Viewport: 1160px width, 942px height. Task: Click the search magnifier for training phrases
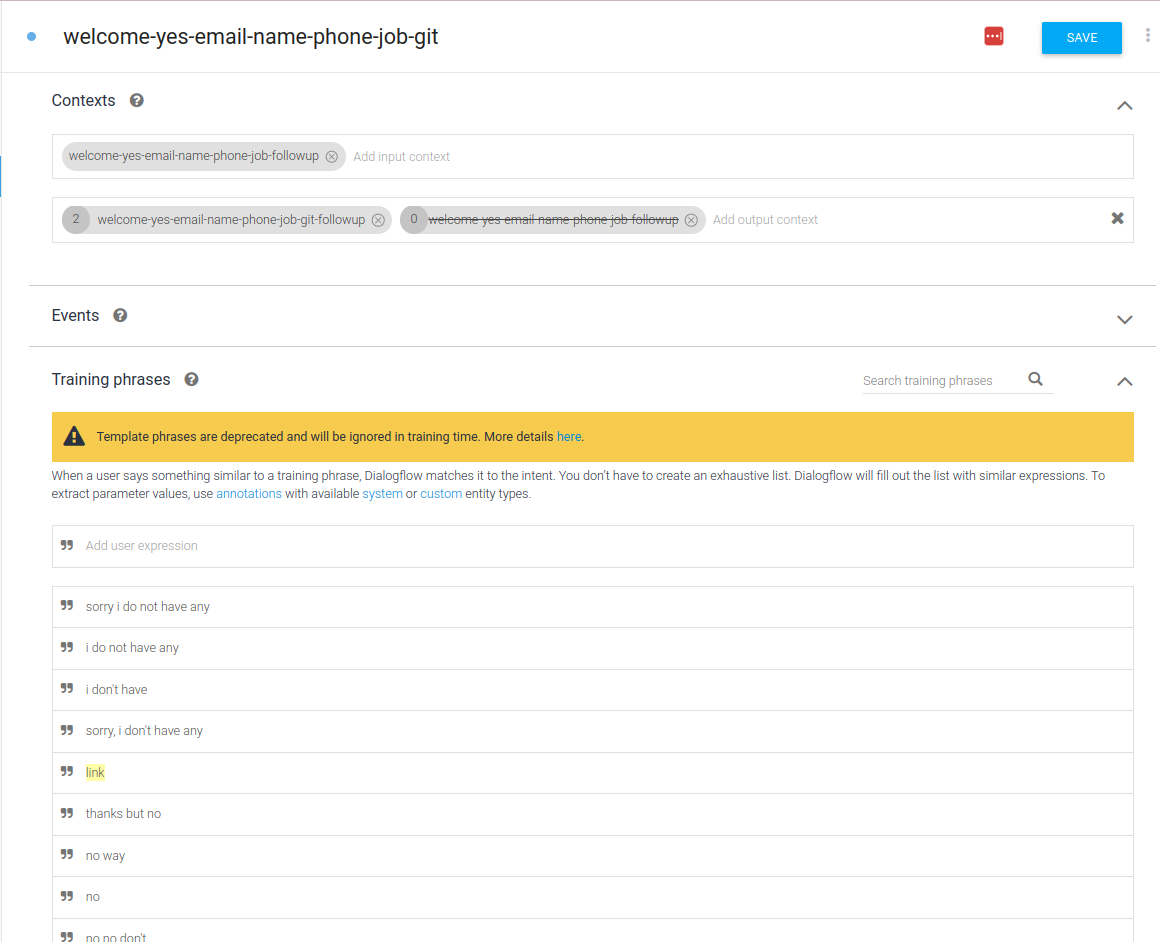pos(1035,379)
